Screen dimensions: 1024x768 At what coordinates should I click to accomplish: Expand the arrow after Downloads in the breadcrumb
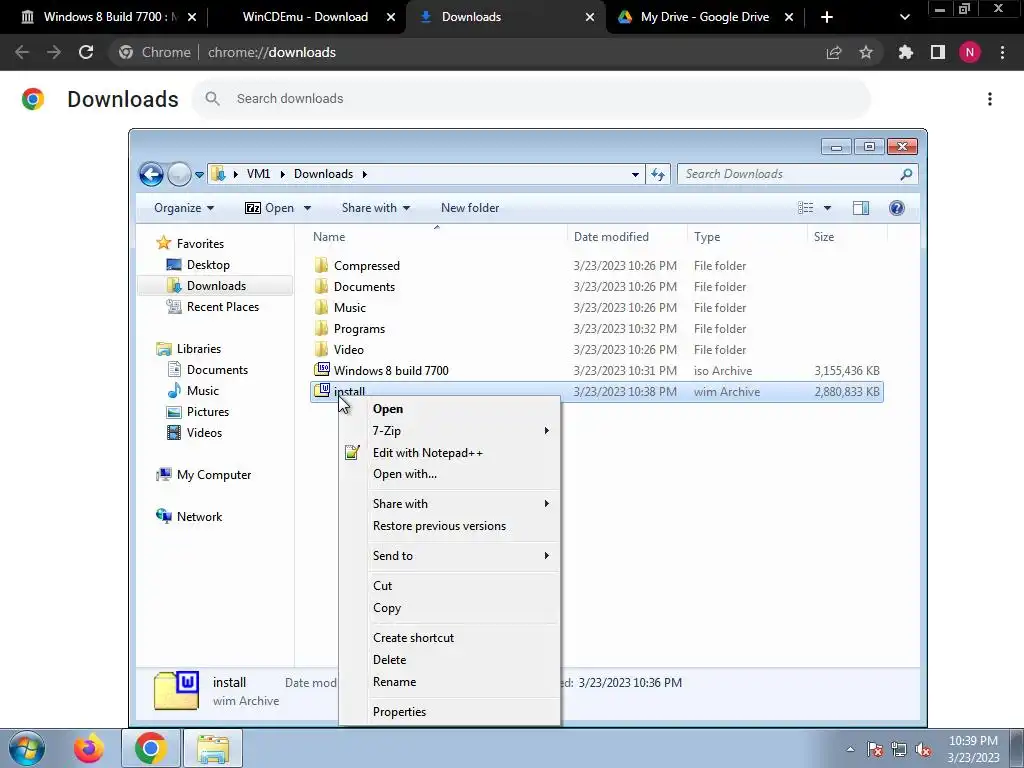coord(364,174)
